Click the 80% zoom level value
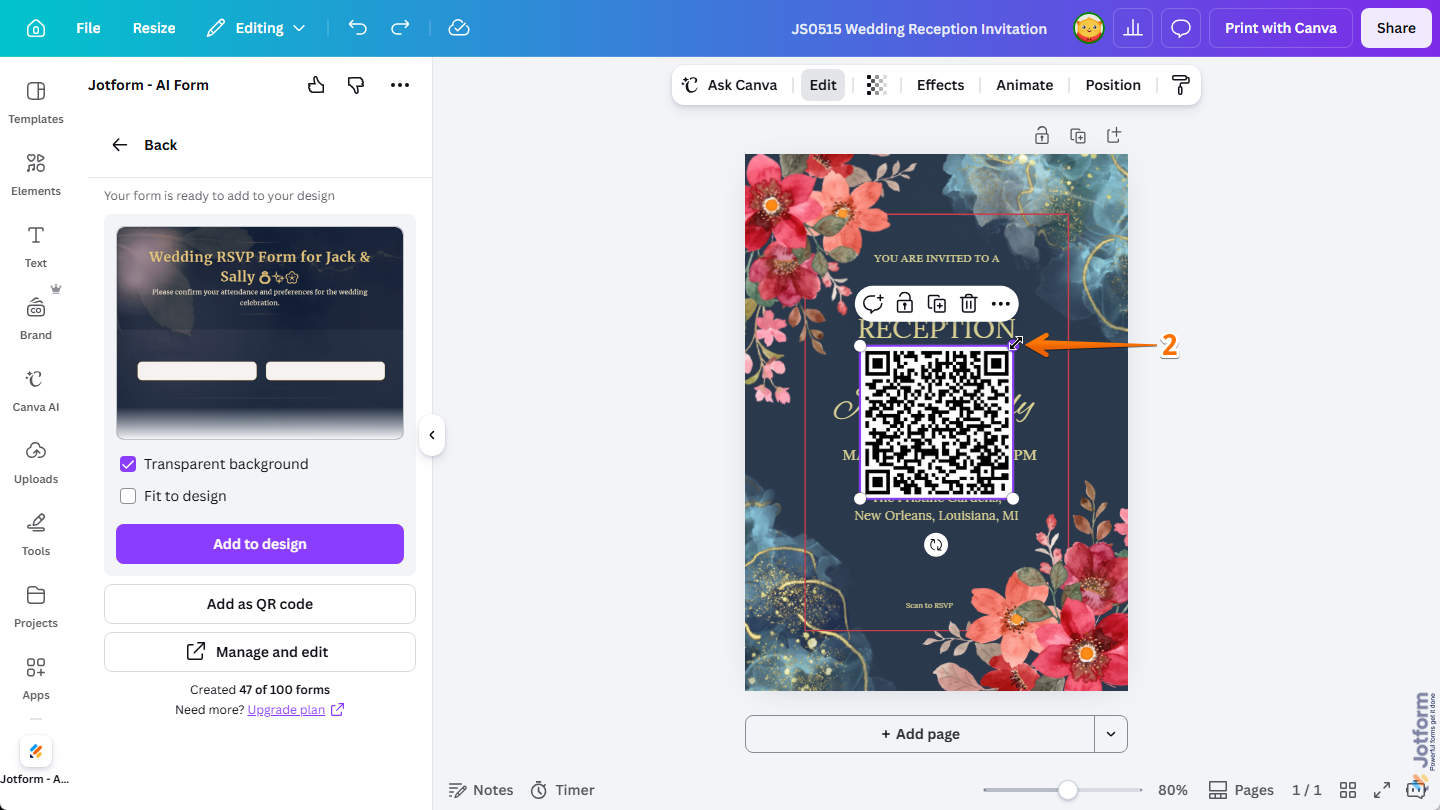Screen dimensions: 1440x810 point(1173,790)
